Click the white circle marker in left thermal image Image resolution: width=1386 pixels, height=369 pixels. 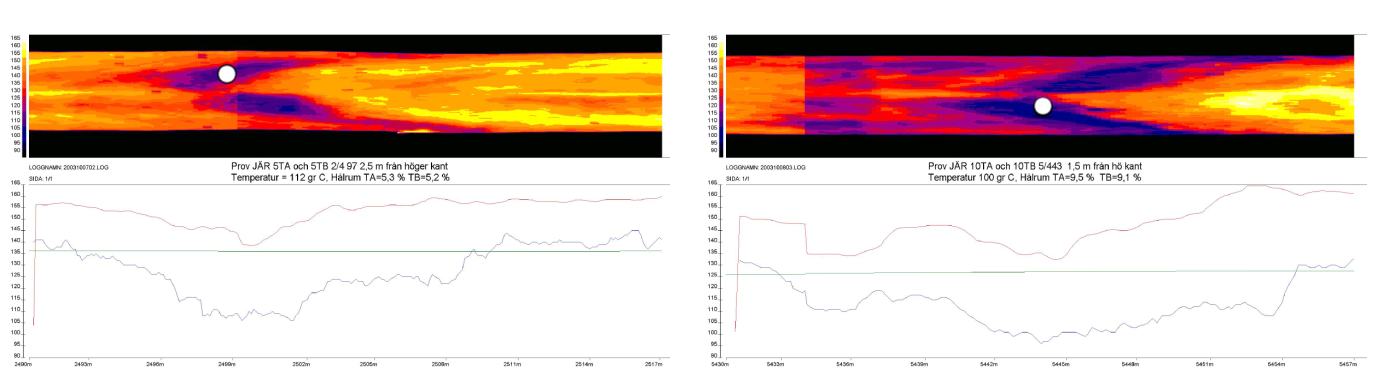[227, 74]
